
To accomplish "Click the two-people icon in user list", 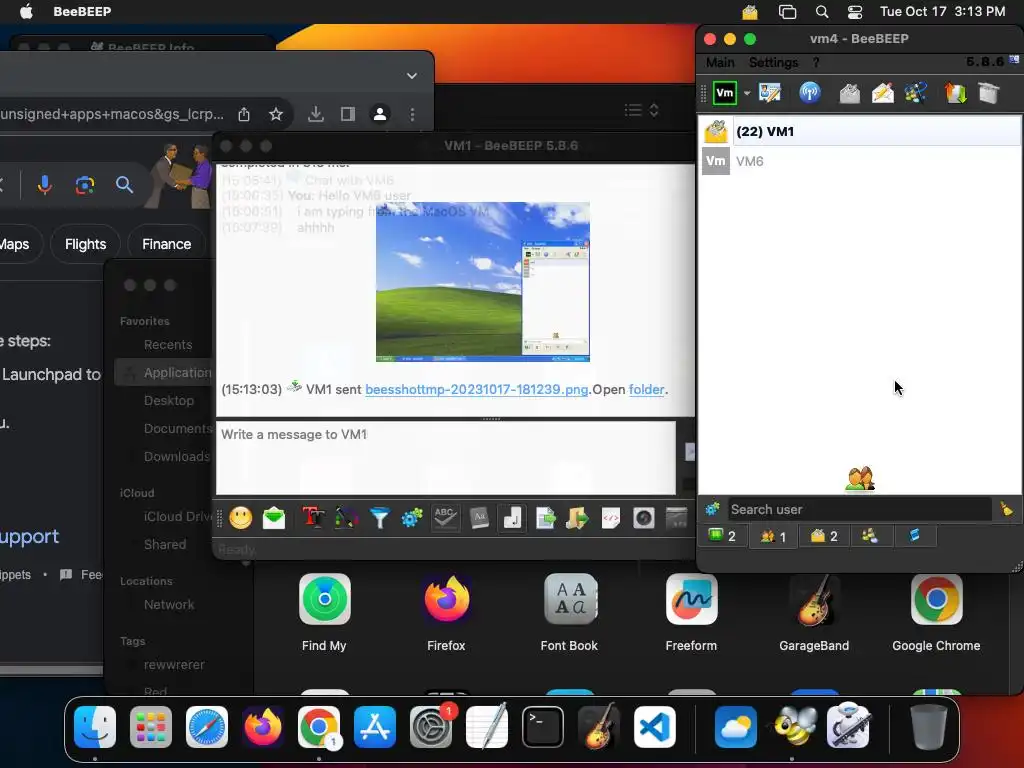I will point(859,479).
